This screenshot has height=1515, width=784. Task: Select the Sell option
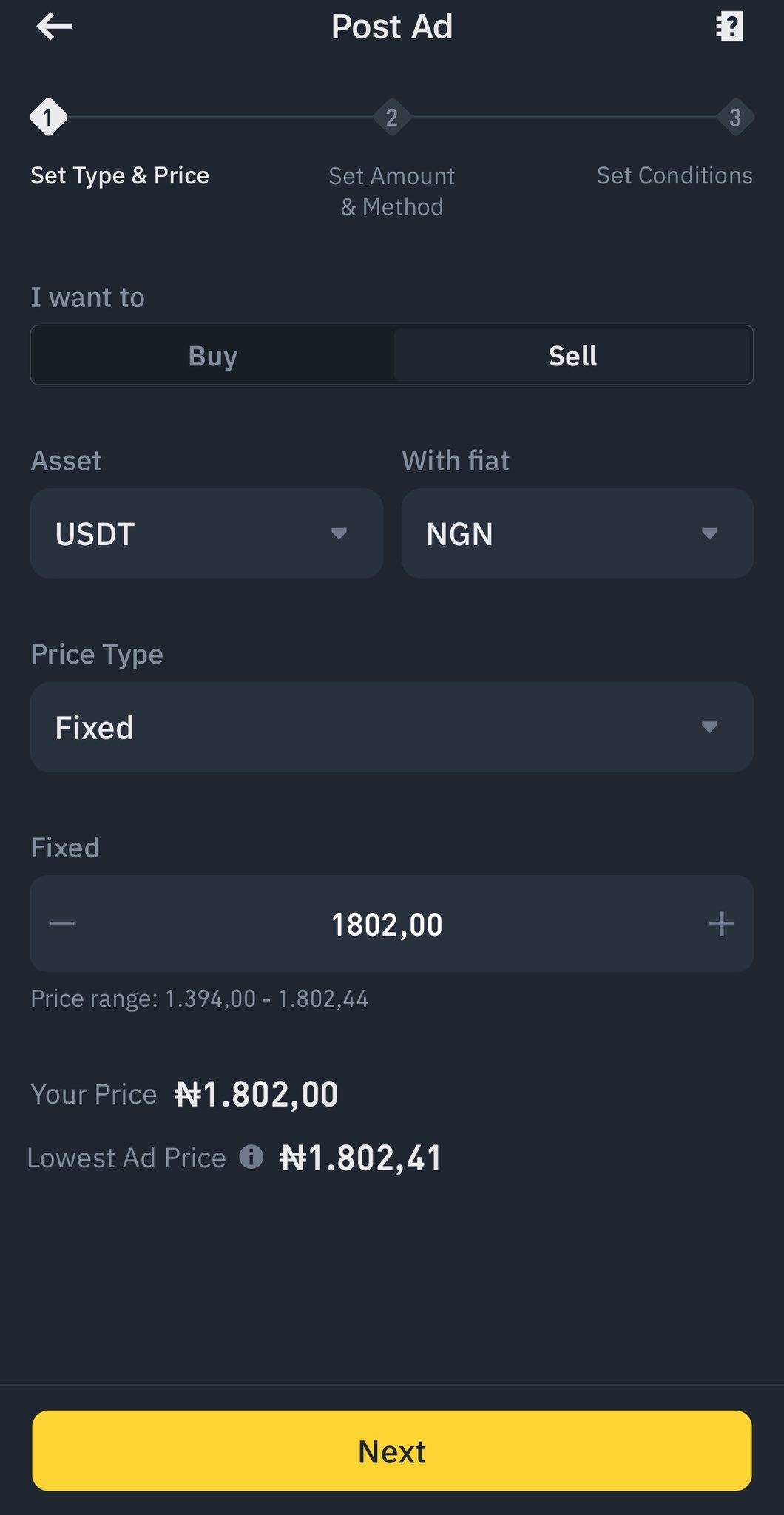pyautogui.click(x=572, y=356)
